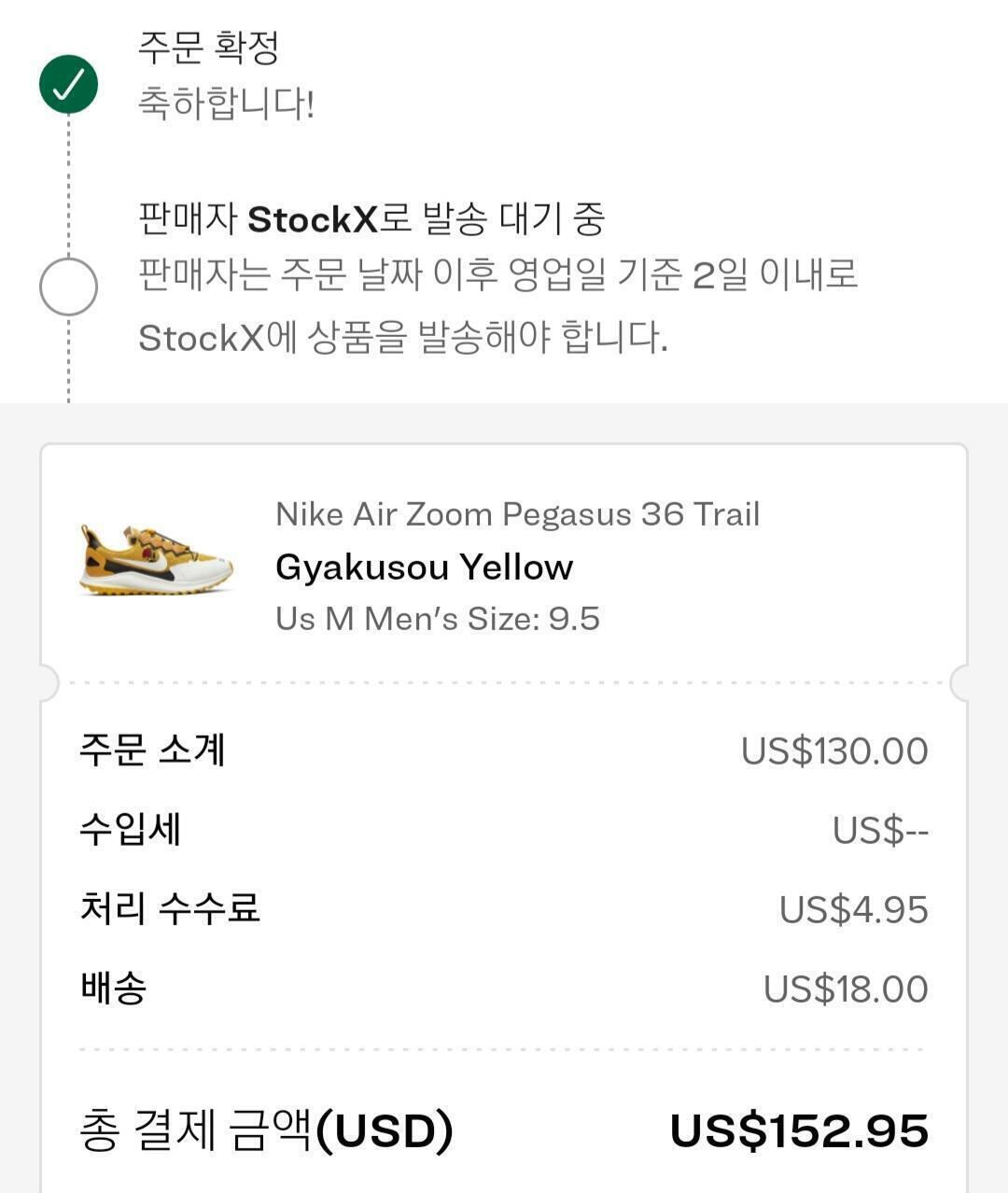Click the 주문 확정 status heading
Screen dimensions: 1008x1193
208,48
